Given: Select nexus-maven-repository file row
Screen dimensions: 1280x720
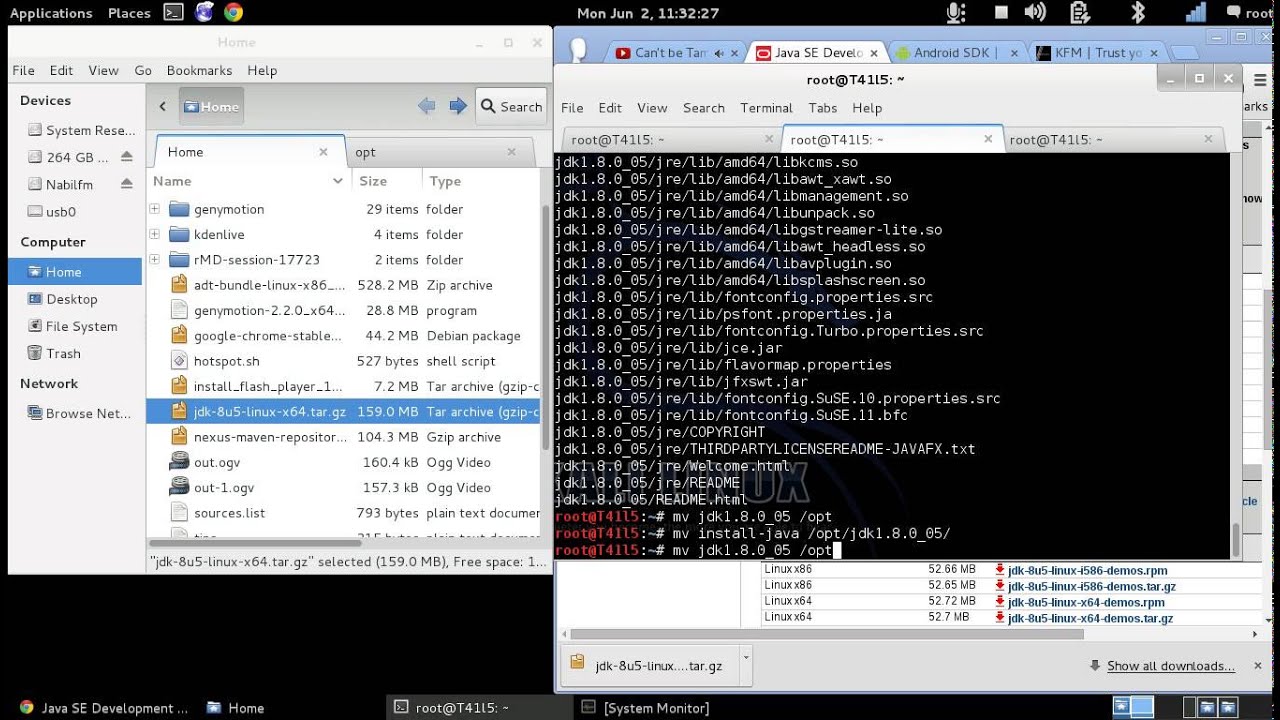Looking at the screenshot, I should (345, 437).
